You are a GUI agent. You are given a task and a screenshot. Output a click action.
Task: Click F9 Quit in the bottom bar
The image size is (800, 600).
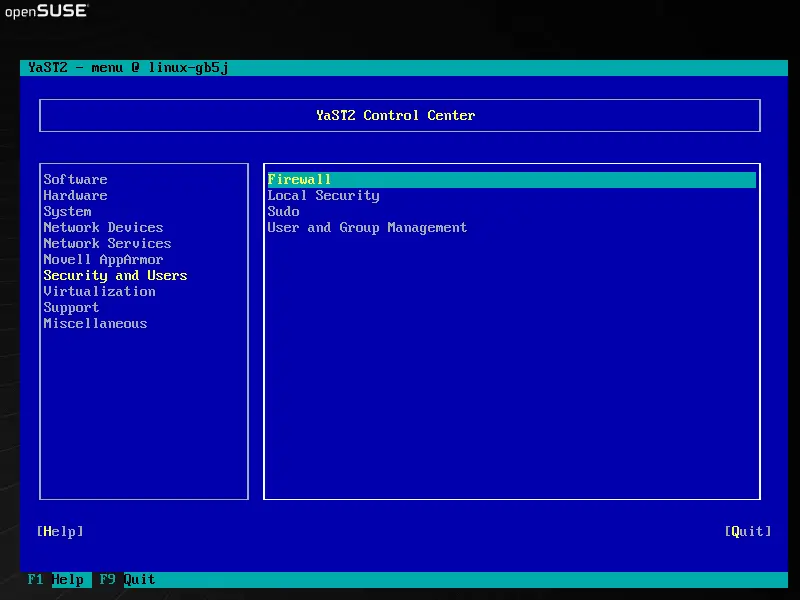[x=127, y=580]
